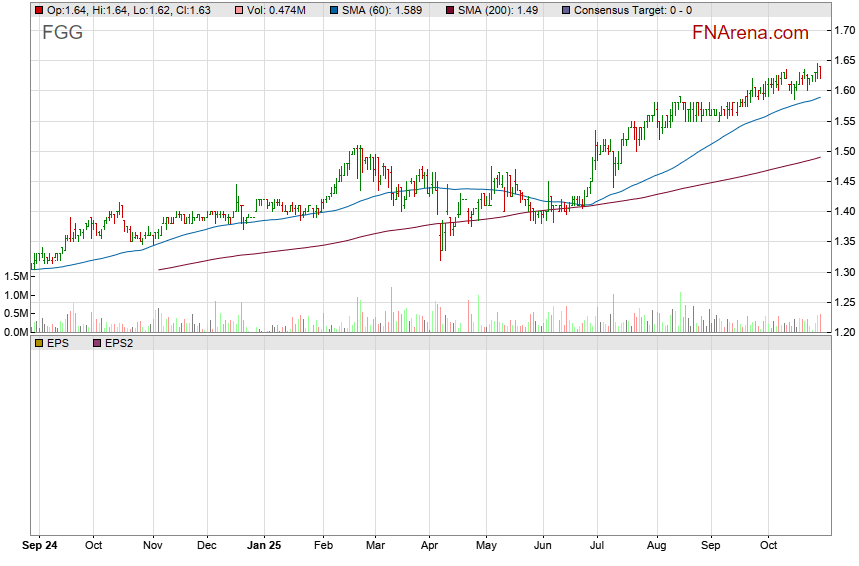
Task: Click the dark red SMA (200) swatch
Action: coord(450,10)
